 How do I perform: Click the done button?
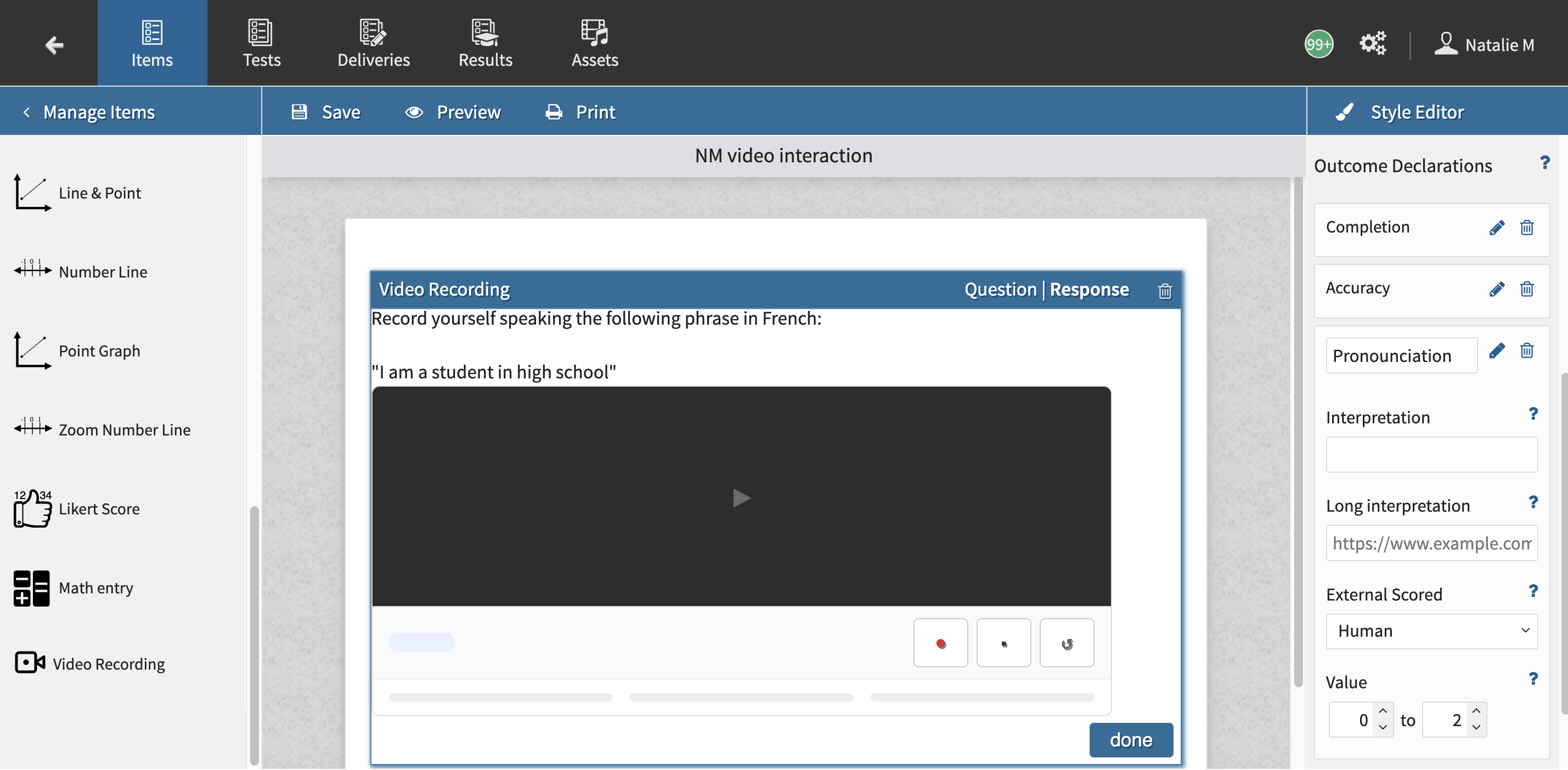1131,740
